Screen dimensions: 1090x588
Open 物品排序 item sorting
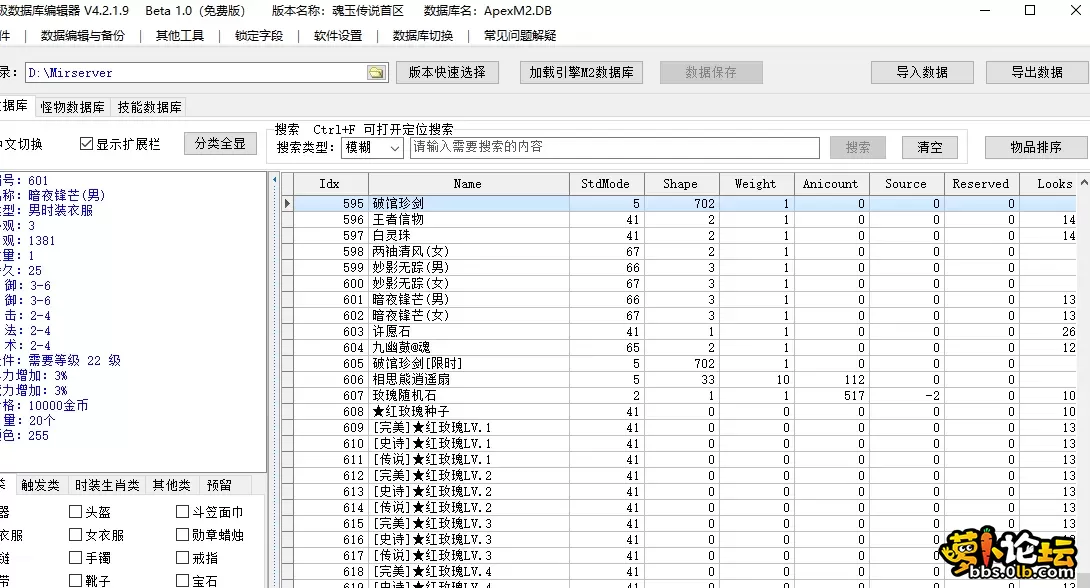[x=1034, y=146]
